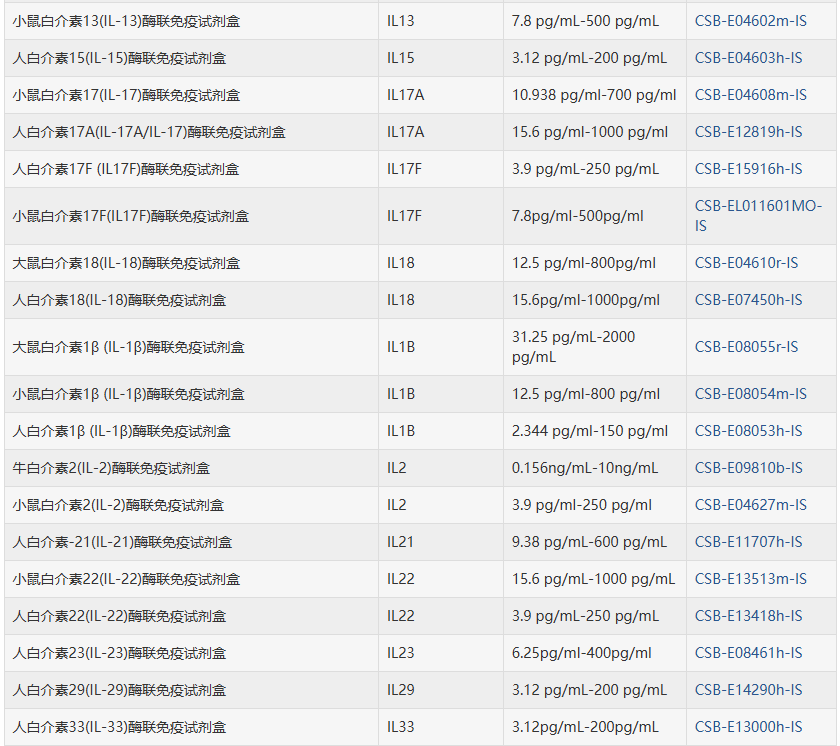The height and width of the screenshot is (746, 840).
Task: Open product link CSB-E08055r-IS
Action: coord(746,347)
